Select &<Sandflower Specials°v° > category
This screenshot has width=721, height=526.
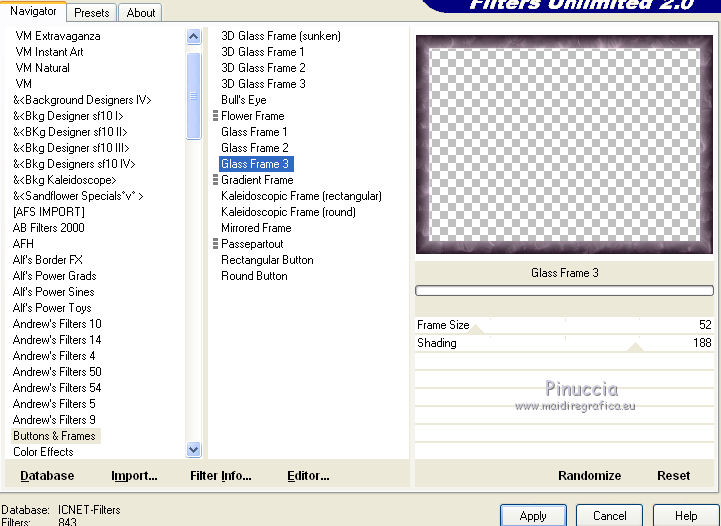pyautogui.click(x=78, y=196)
